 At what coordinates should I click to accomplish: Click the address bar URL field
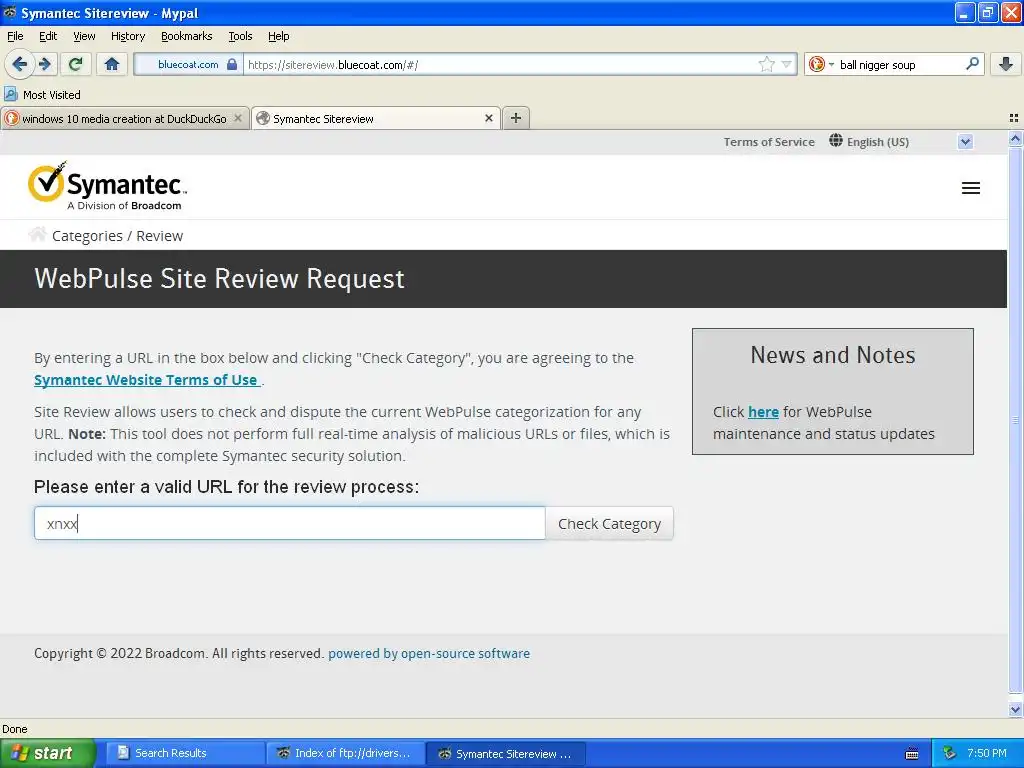tap(500, 64)
